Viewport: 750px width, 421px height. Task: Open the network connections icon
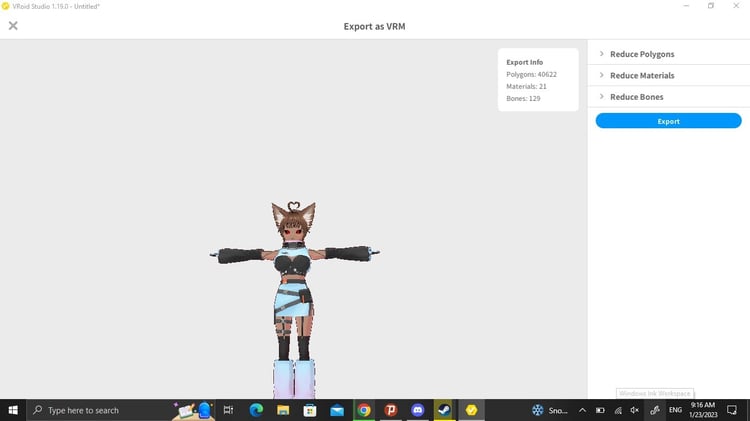coord(618,410)
